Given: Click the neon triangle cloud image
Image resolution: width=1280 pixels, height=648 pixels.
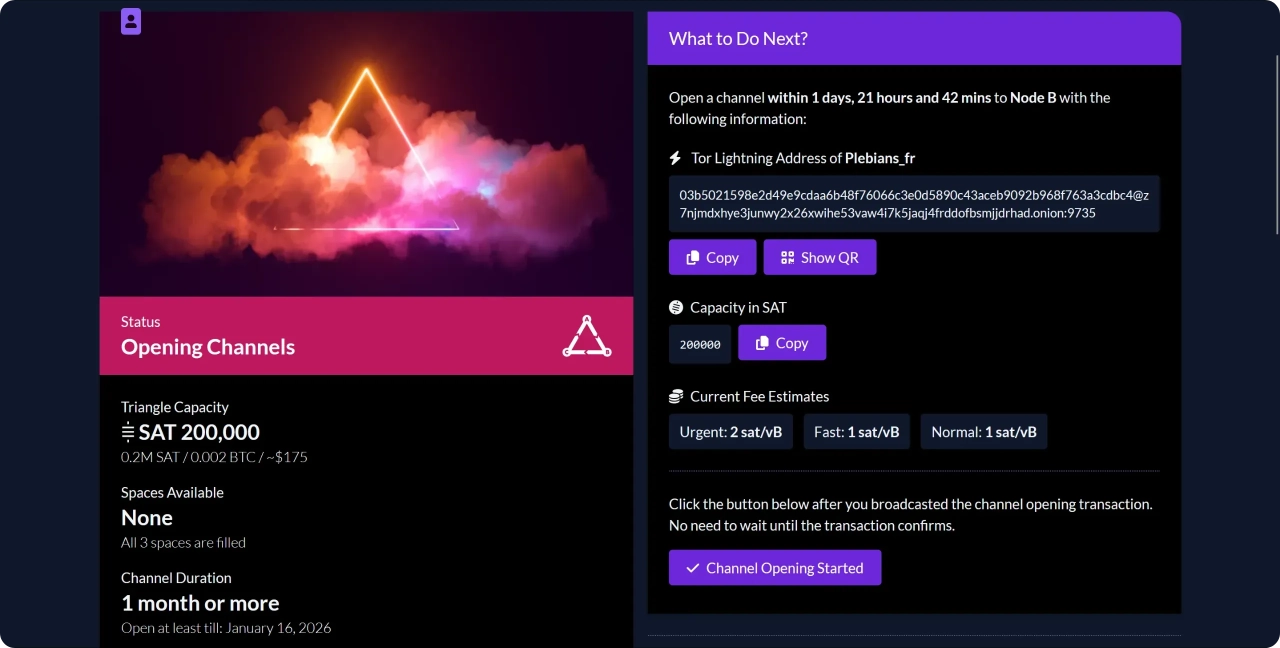Looking at the screenshot, I should (366, 155).
